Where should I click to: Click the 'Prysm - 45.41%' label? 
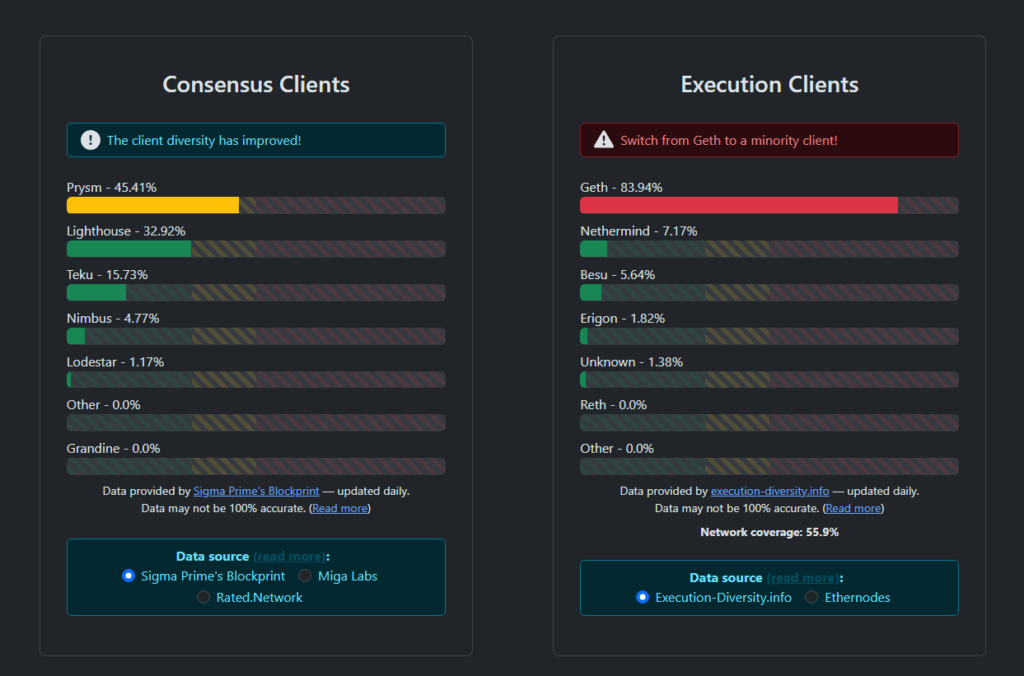pos(112,187)
